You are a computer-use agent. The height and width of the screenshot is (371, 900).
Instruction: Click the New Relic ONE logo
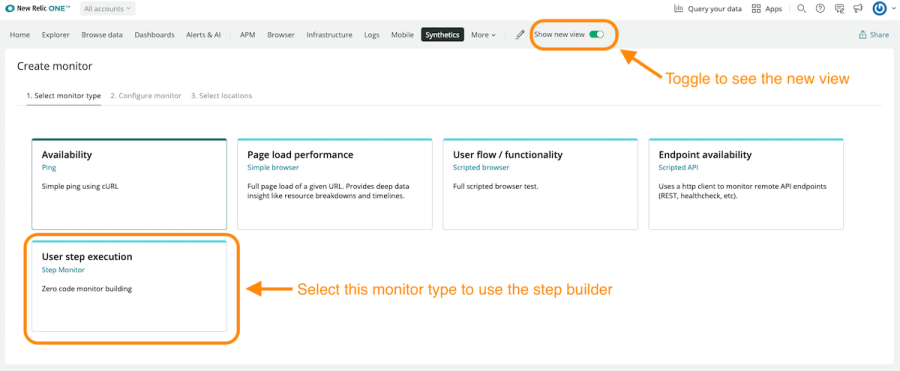click(38, 9)
